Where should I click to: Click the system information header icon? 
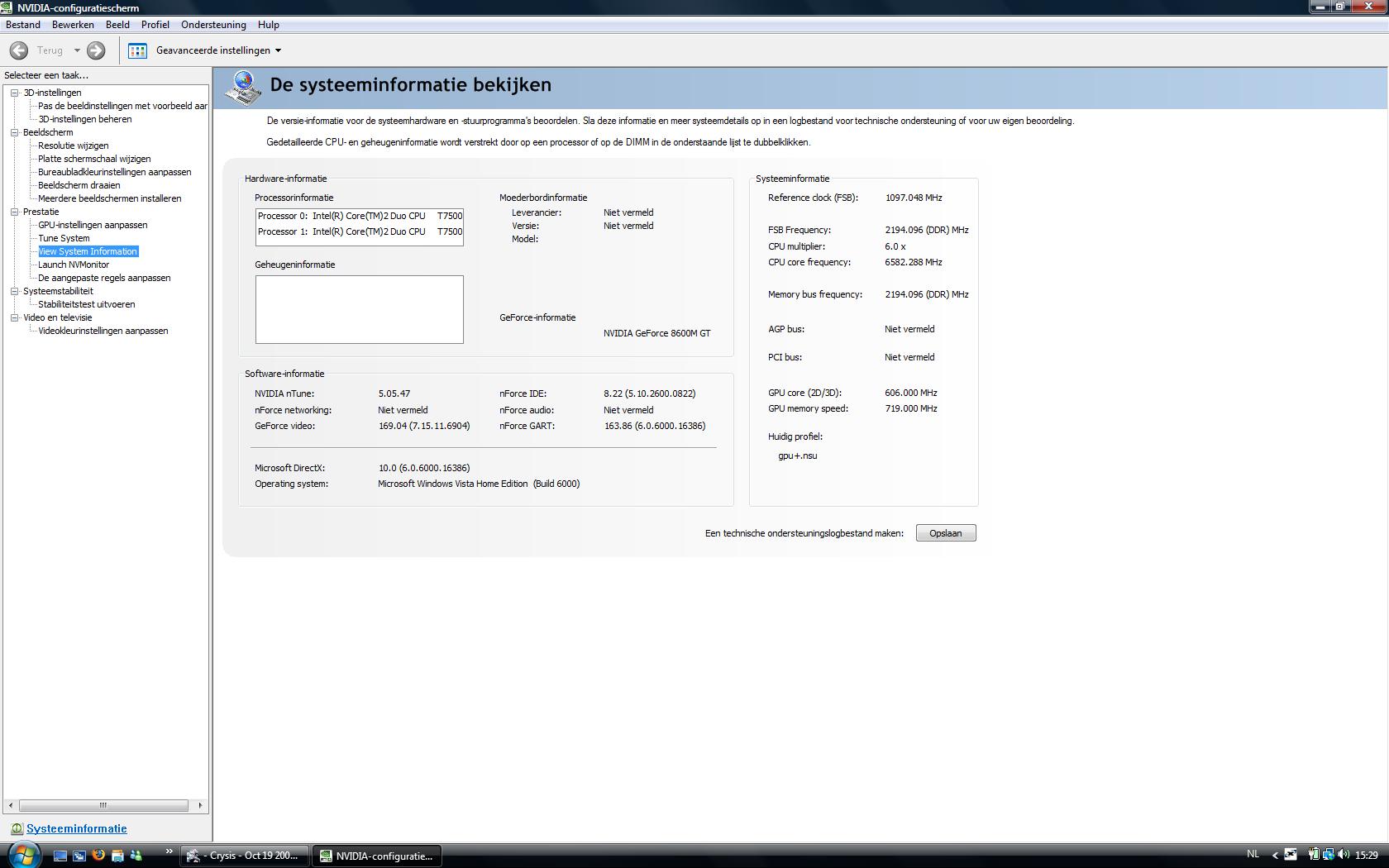pos(244,88)
